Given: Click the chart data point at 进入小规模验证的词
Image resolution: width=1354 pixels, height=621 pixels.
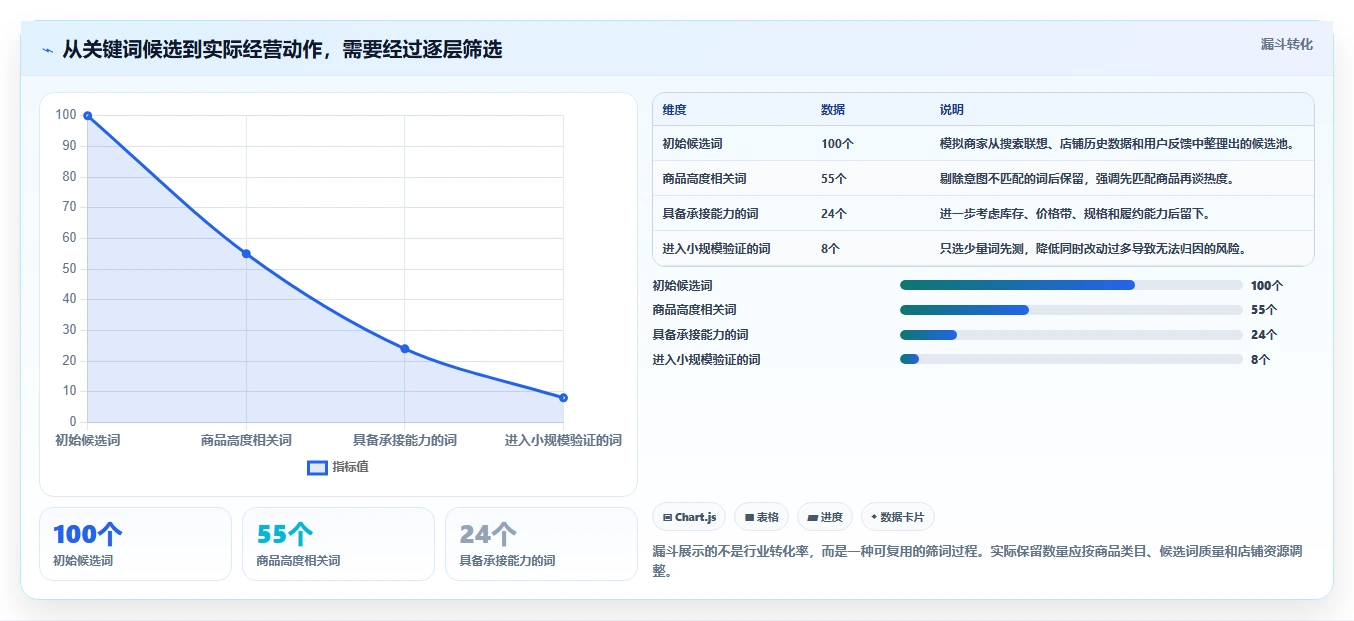Looking at the screenshot, I should (x=563, y=398).
